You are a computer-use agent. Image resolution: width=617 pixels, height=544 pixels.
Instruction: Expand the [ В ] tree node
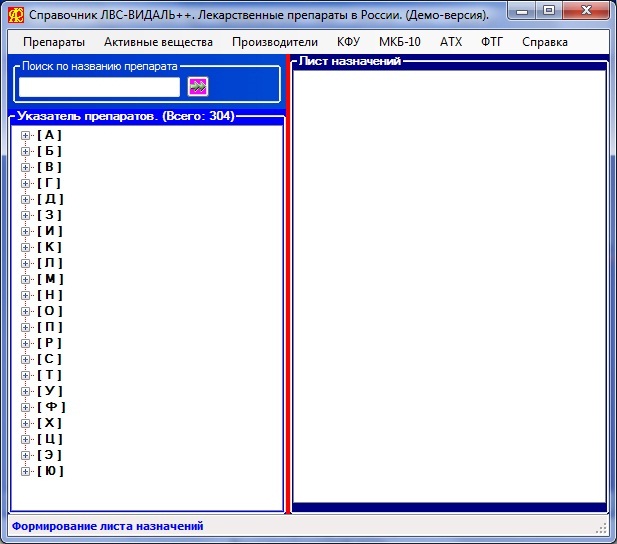[x=25, y=167]
